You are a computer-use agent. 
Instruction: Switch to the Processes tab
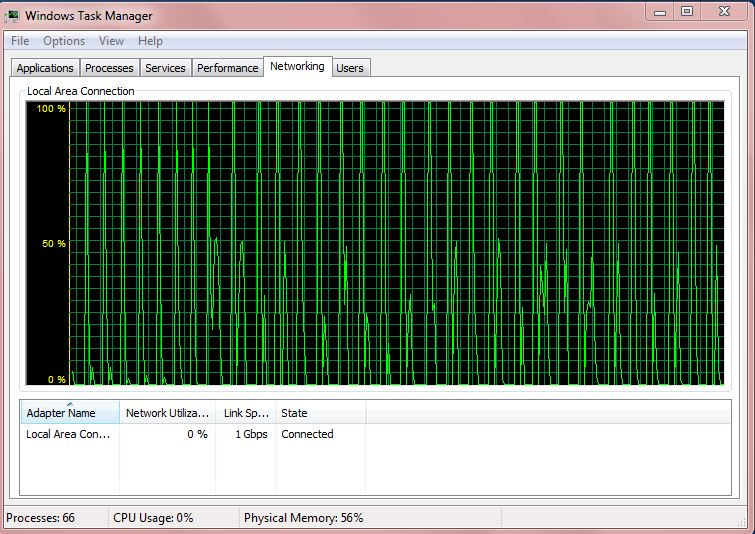coord(109,68)
